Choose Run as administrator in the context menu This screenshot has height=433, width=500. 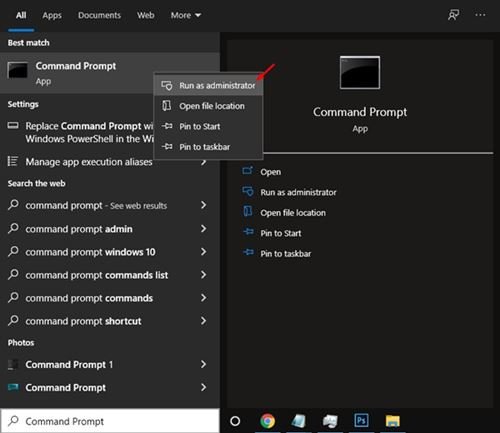(208, 85)
